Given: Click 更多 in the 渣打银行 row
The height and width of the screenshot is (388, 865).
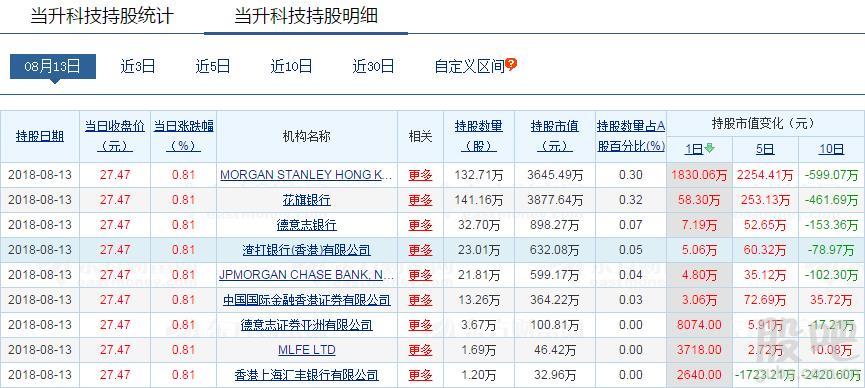Looking at the screenshot, I should pos(420,250).
